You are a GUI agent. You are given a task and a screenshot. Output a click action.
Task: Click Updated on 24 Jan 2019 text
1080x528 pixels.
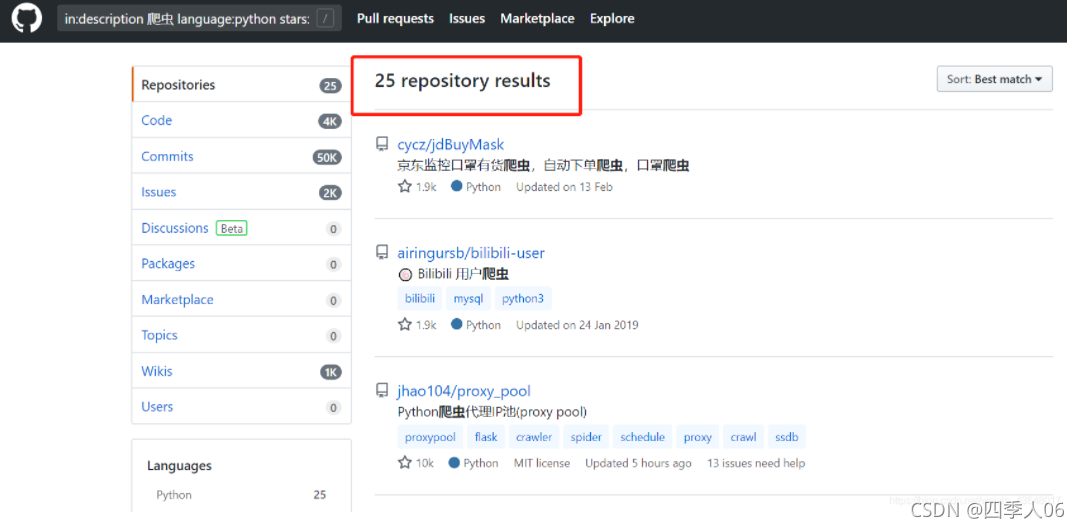(577, 325)
